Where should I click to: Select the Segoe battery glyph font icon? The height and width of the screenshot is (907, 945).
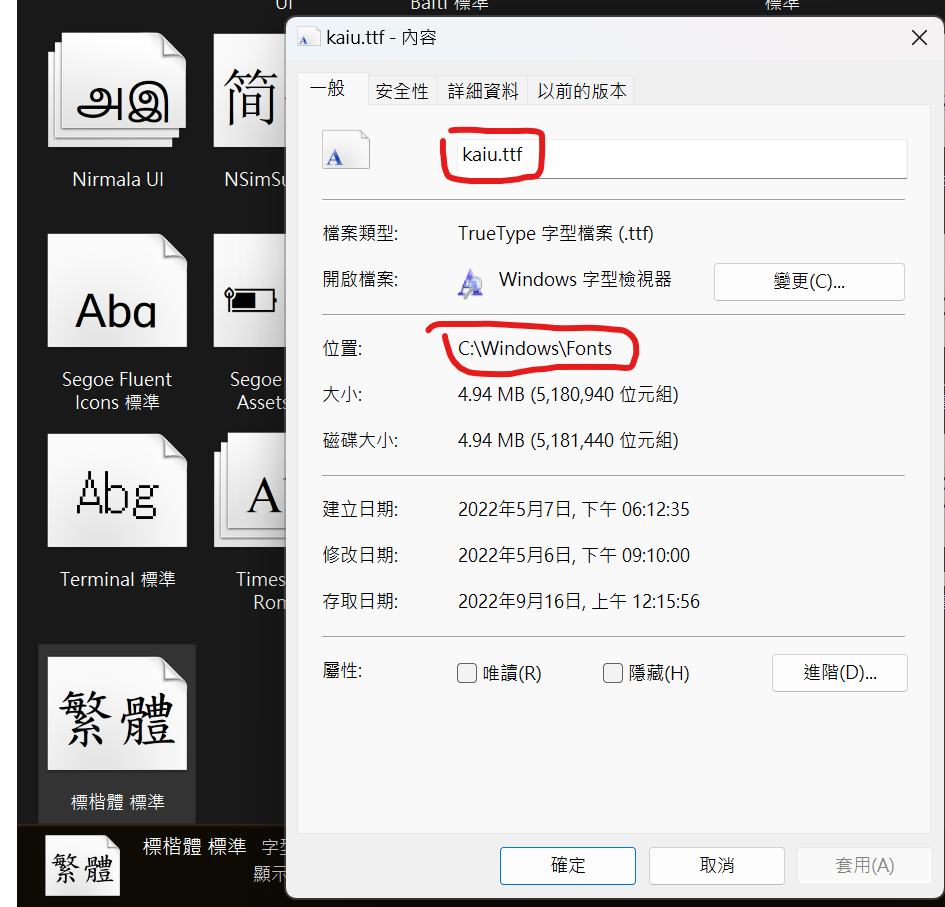tap(250, 290)
